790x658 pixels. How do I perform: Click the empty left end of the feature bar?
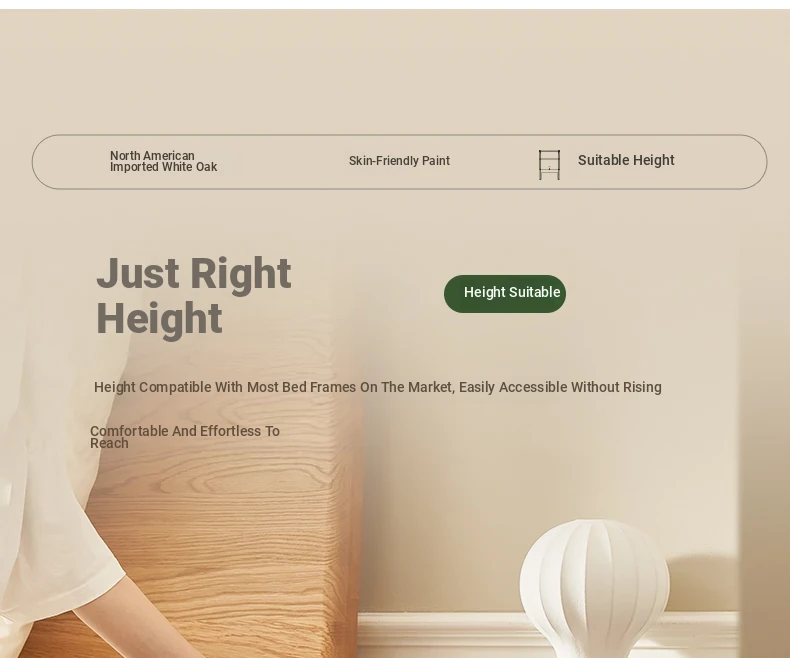(71, 162)
